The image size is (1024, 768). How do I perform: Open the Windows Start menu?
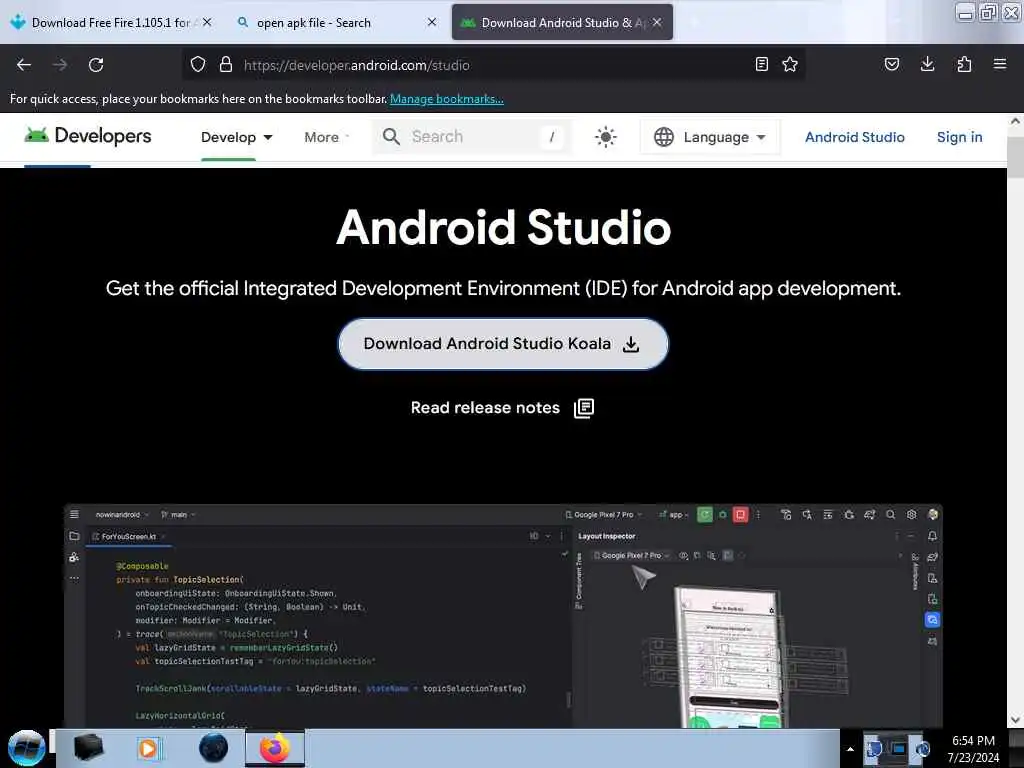click(x=26, y=748)
